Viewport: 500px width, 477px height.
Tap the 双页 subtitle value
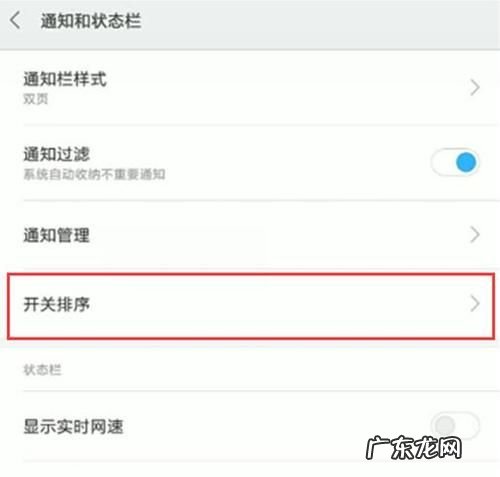pos(36,99)
